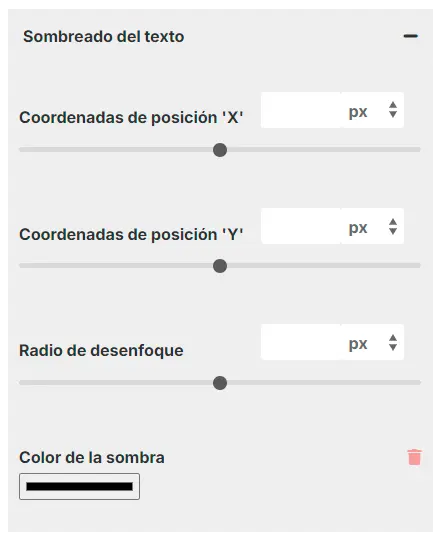Screen dimensions: 440x537
Task: Collapse the Sombreado del texto section
Action: point(411,36)
